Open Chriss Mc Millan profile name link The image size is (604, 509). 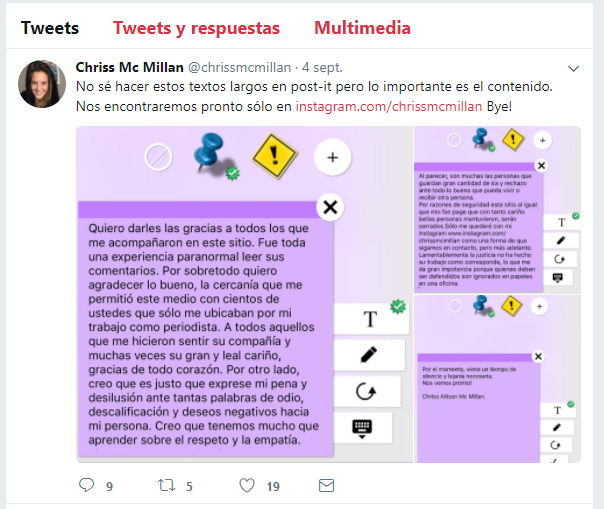coord(129,67)
